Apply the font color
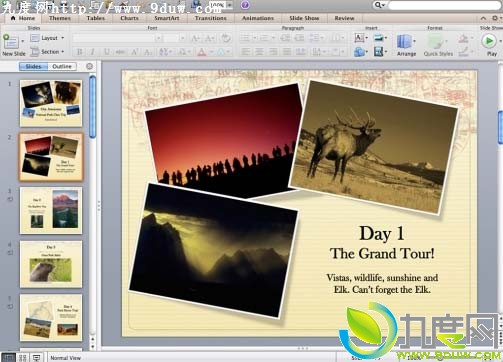The height and width of the screenshot is (362, 503). pos(202,52)
